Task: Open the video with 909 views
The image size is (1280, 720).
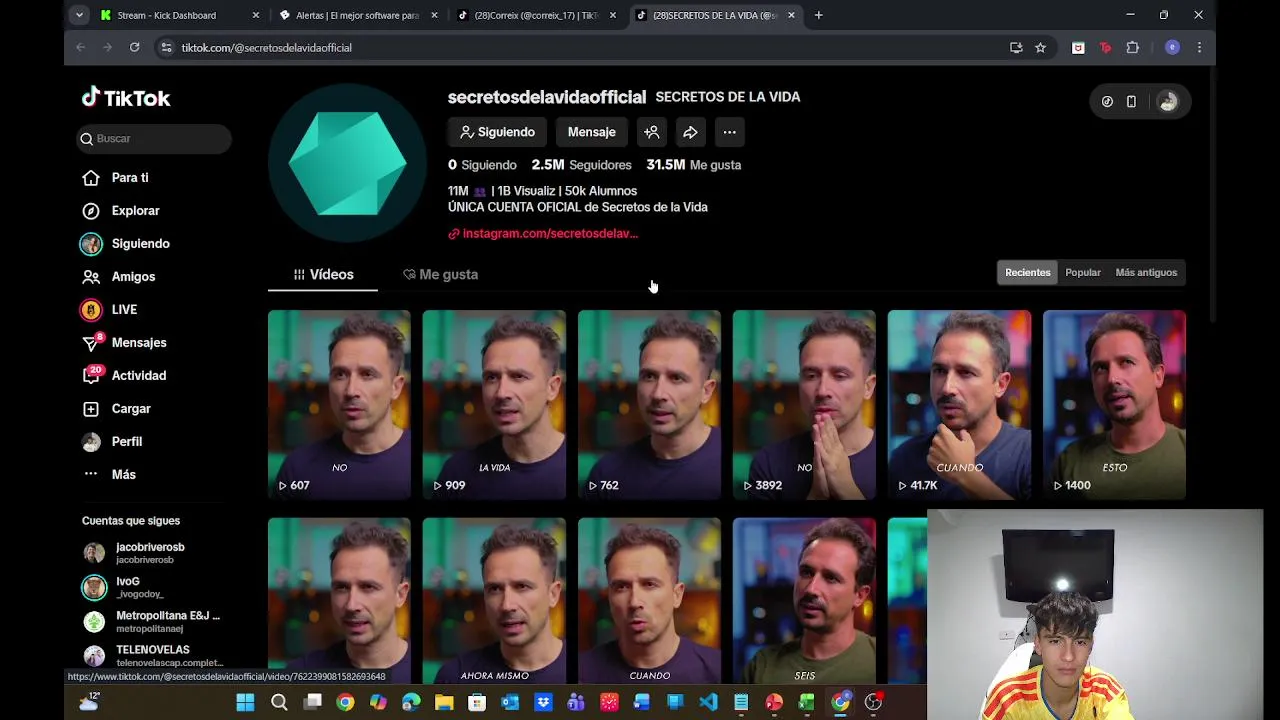Action: (494, 405)
